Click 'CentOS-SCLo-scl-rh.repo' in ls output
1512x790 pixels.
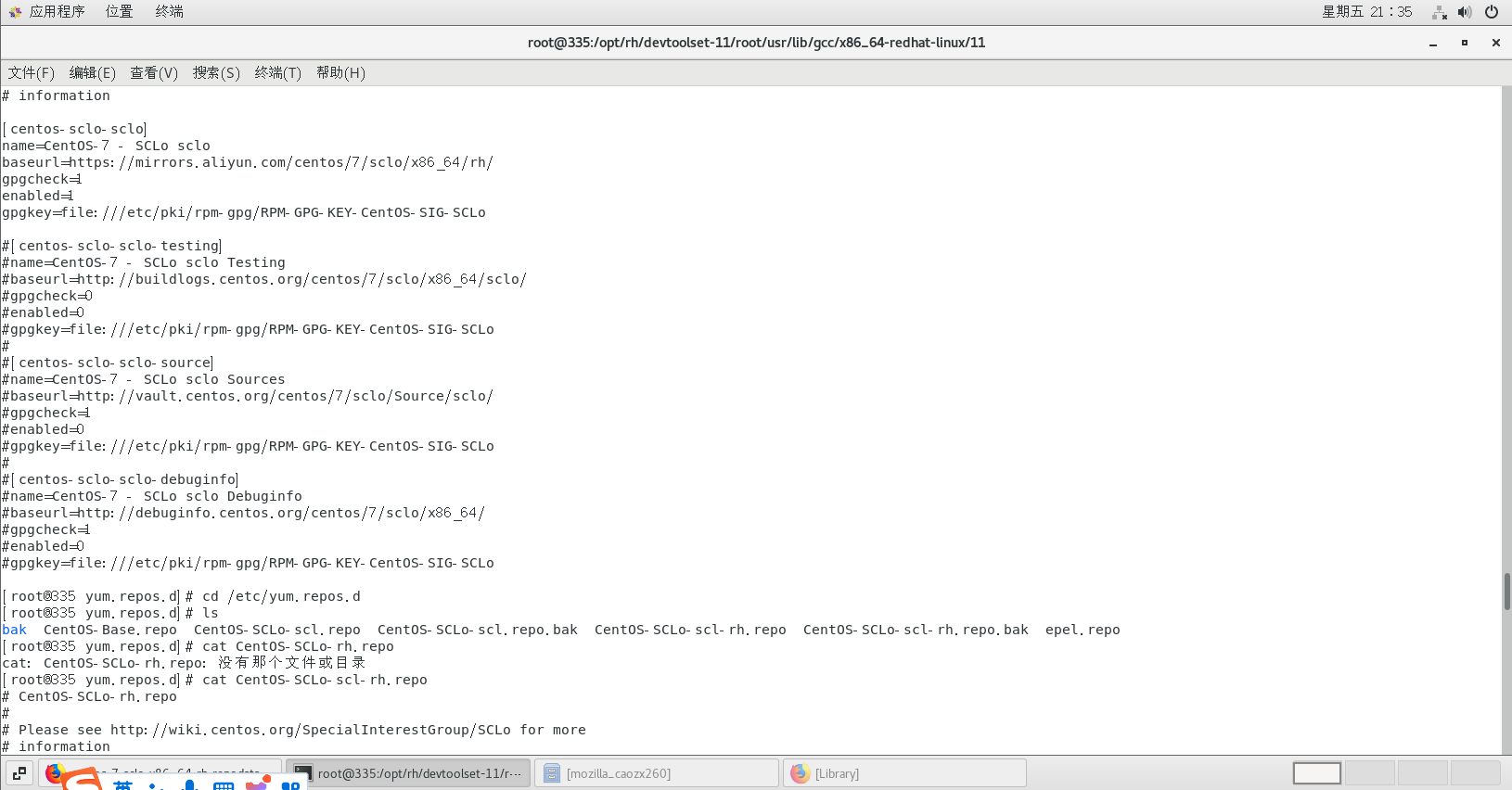(x=690, y=630)
